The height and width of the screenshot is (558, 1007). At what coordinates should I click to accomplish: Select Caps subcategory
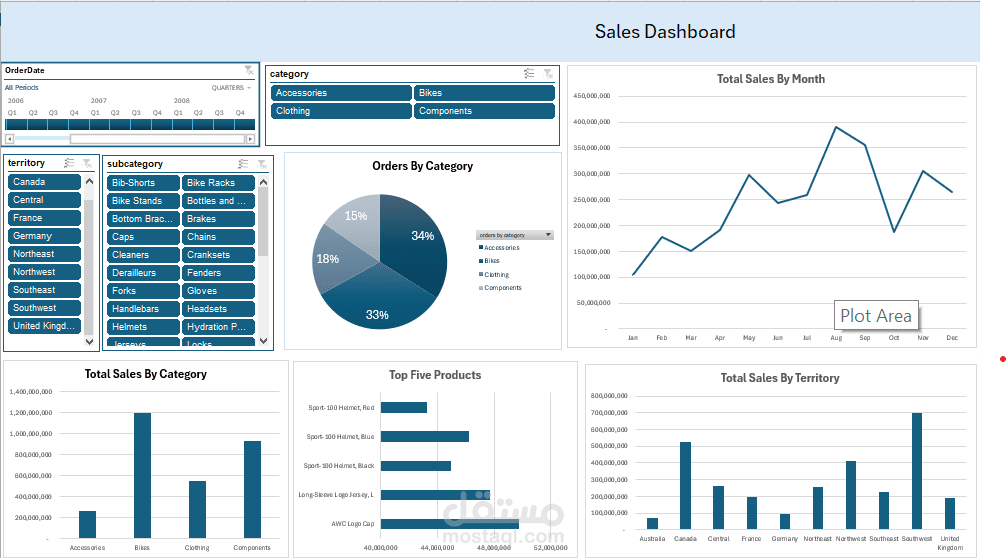143,237
